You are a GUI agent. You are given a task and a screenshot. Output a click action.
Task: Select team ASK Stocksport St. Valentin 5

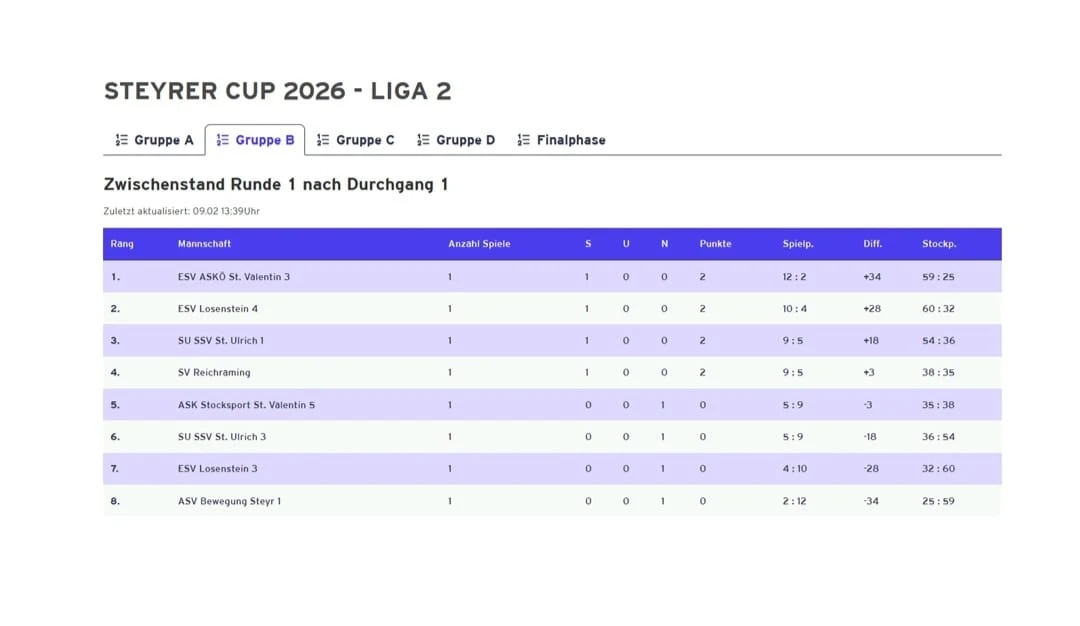tap(247, 405)
